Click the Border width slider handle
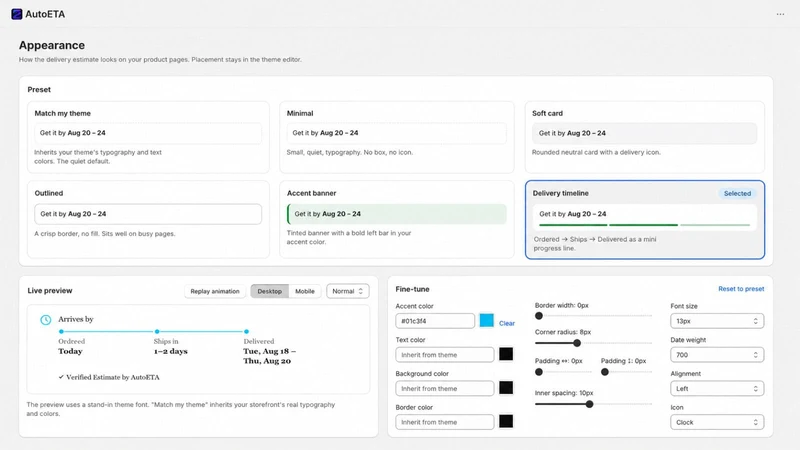This screenshot has width=800, height=450. click(539, 316)
